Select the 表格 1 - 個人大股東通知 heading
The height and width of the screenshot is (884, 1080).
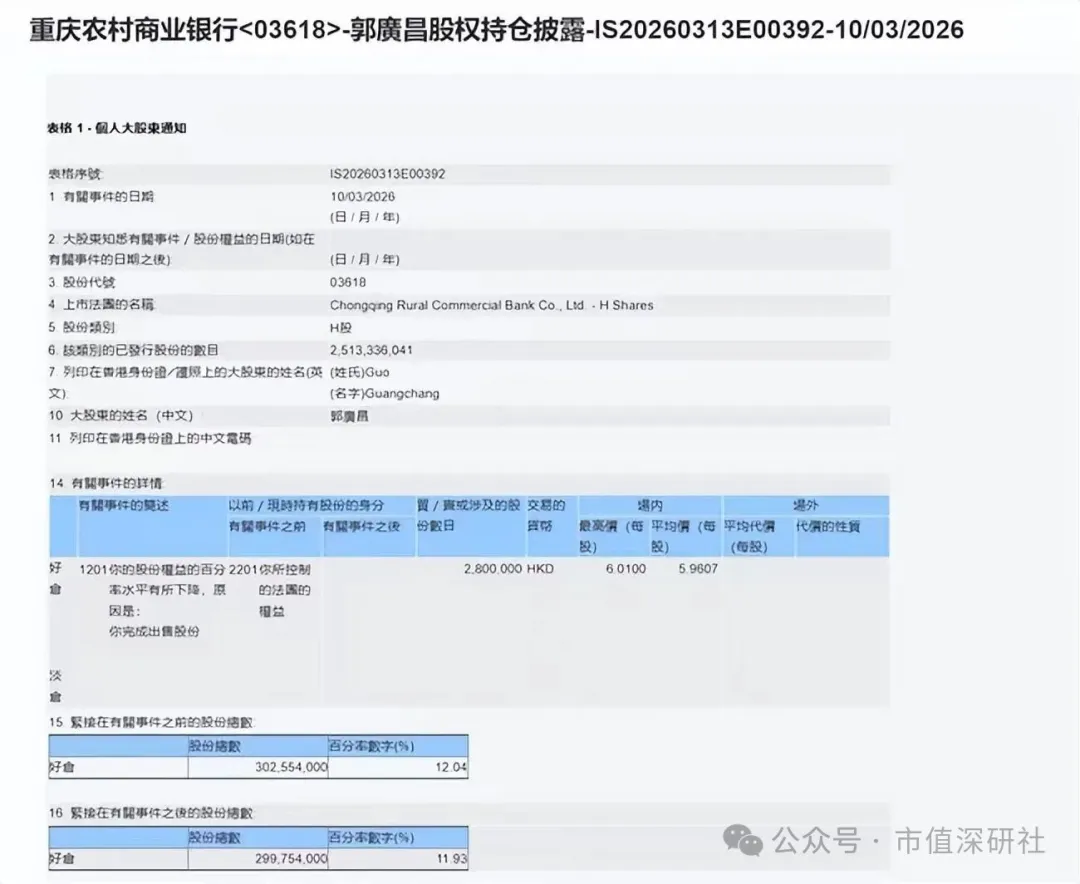point(116,128)
